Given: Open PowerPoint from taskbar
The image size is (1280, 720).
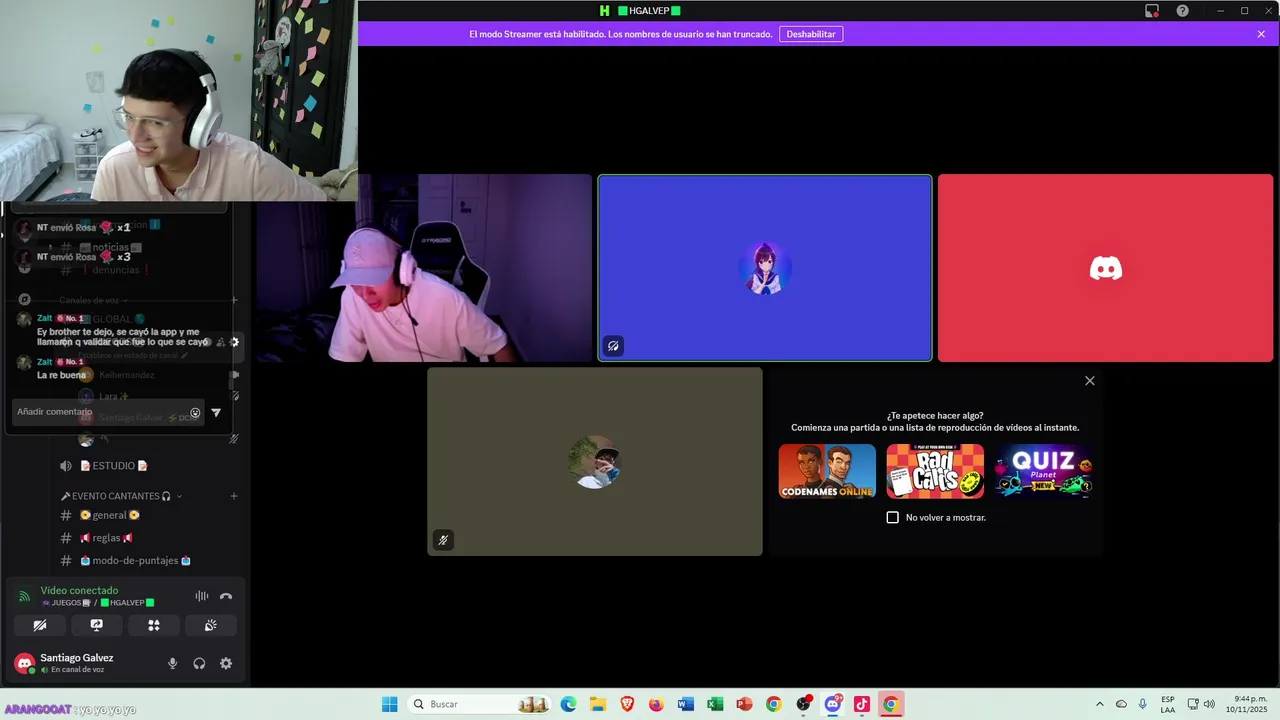Looking at the screenshot, I should pyautogui.click(x=744, y=704).
